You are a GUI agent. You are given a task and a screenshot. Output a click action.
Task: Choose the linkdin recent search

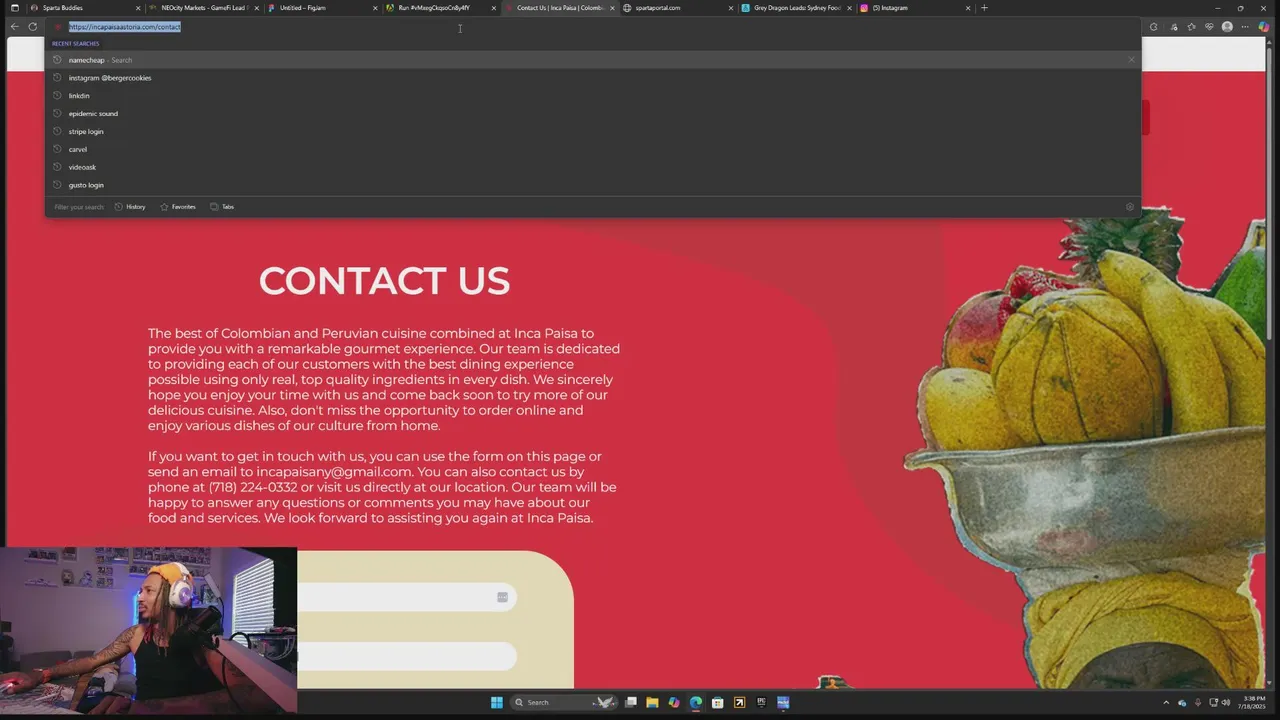[x=592, y=96]
